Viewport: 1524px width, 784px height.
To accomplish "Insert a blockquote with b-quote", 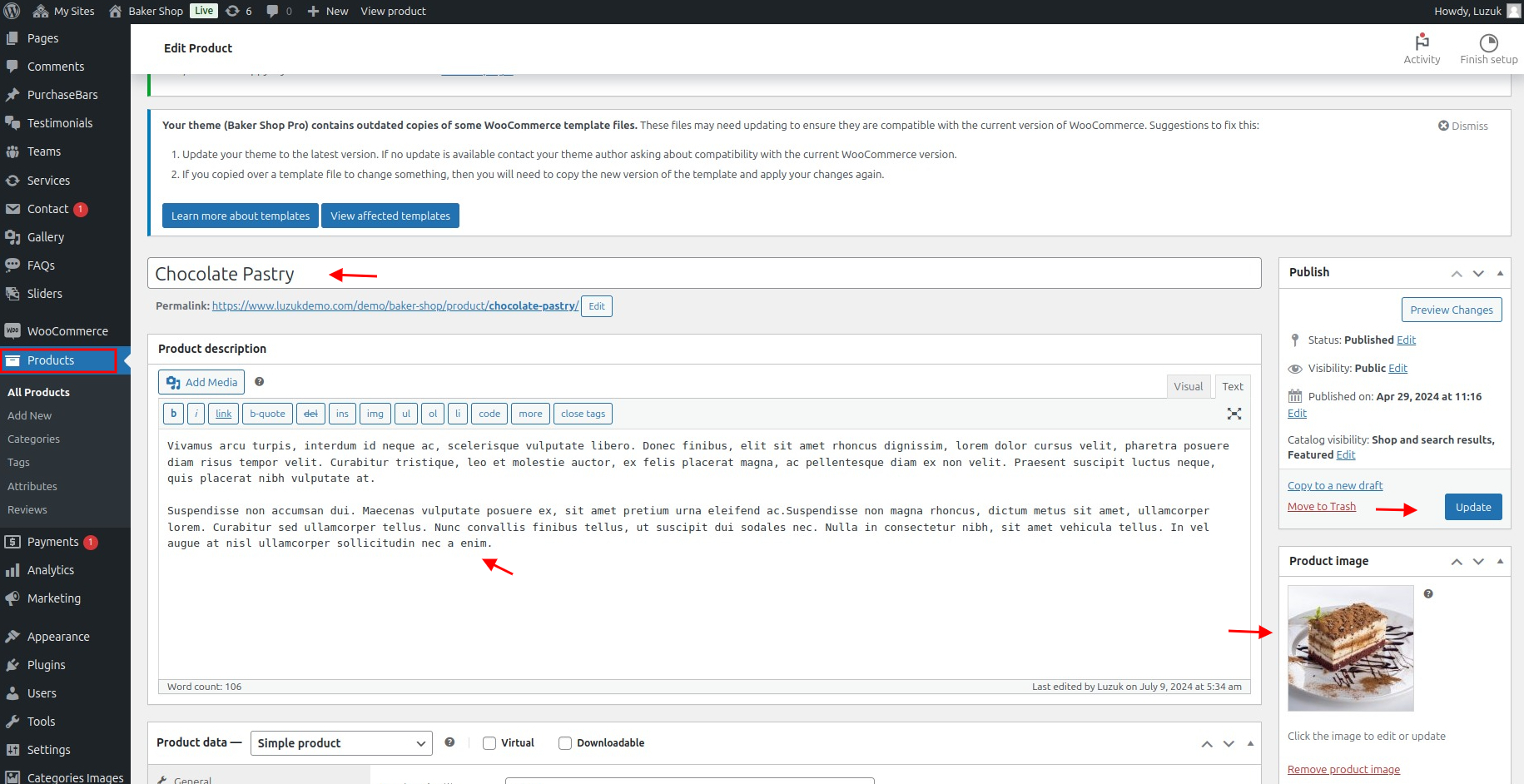I will (x=267, y=414).
